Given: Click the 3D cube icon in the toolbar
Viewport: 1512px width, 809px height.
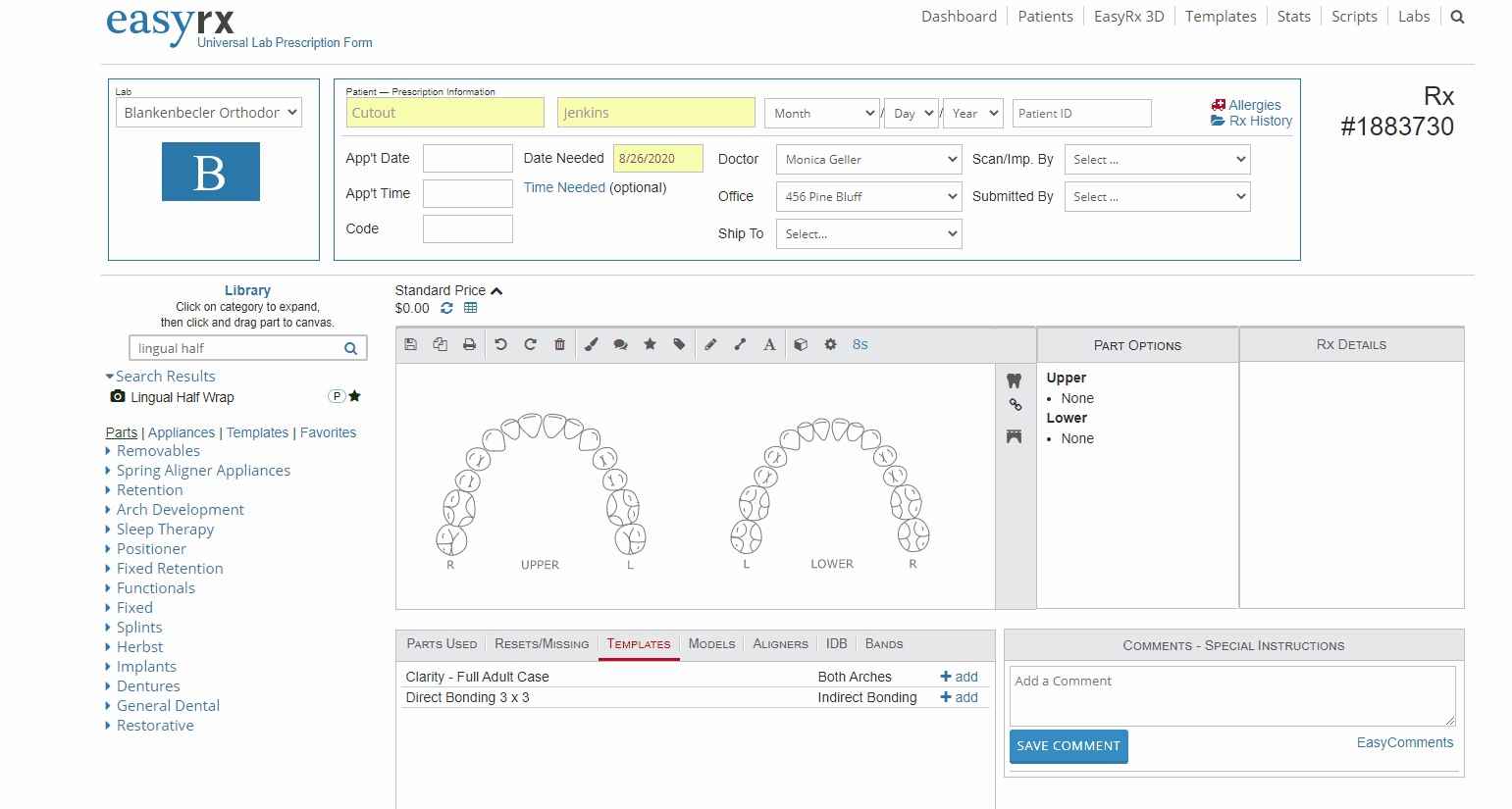Looking at the screenshot, I should tap(802, 344).
